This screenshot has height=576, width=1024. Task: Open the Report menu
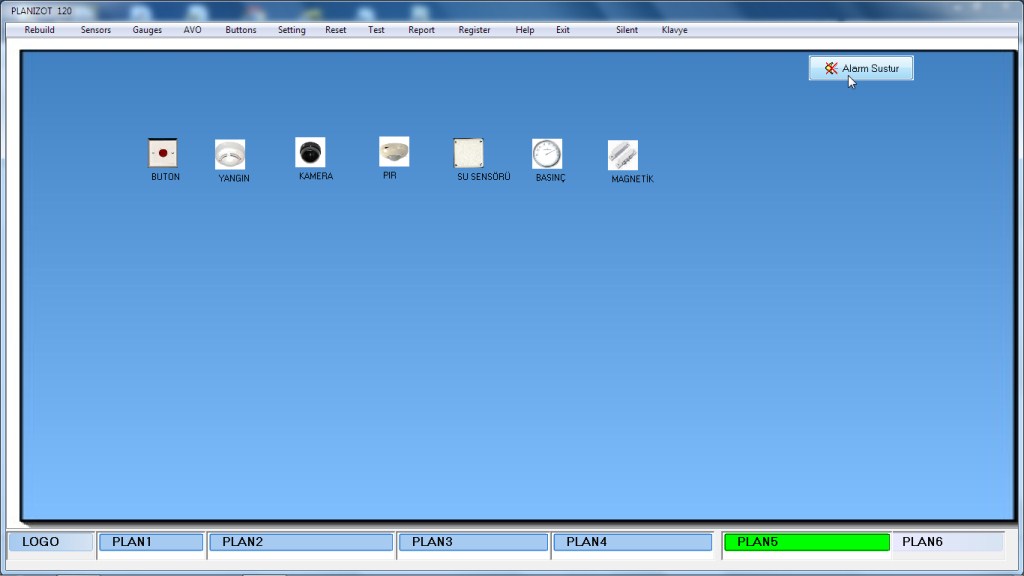pos(421,30)
